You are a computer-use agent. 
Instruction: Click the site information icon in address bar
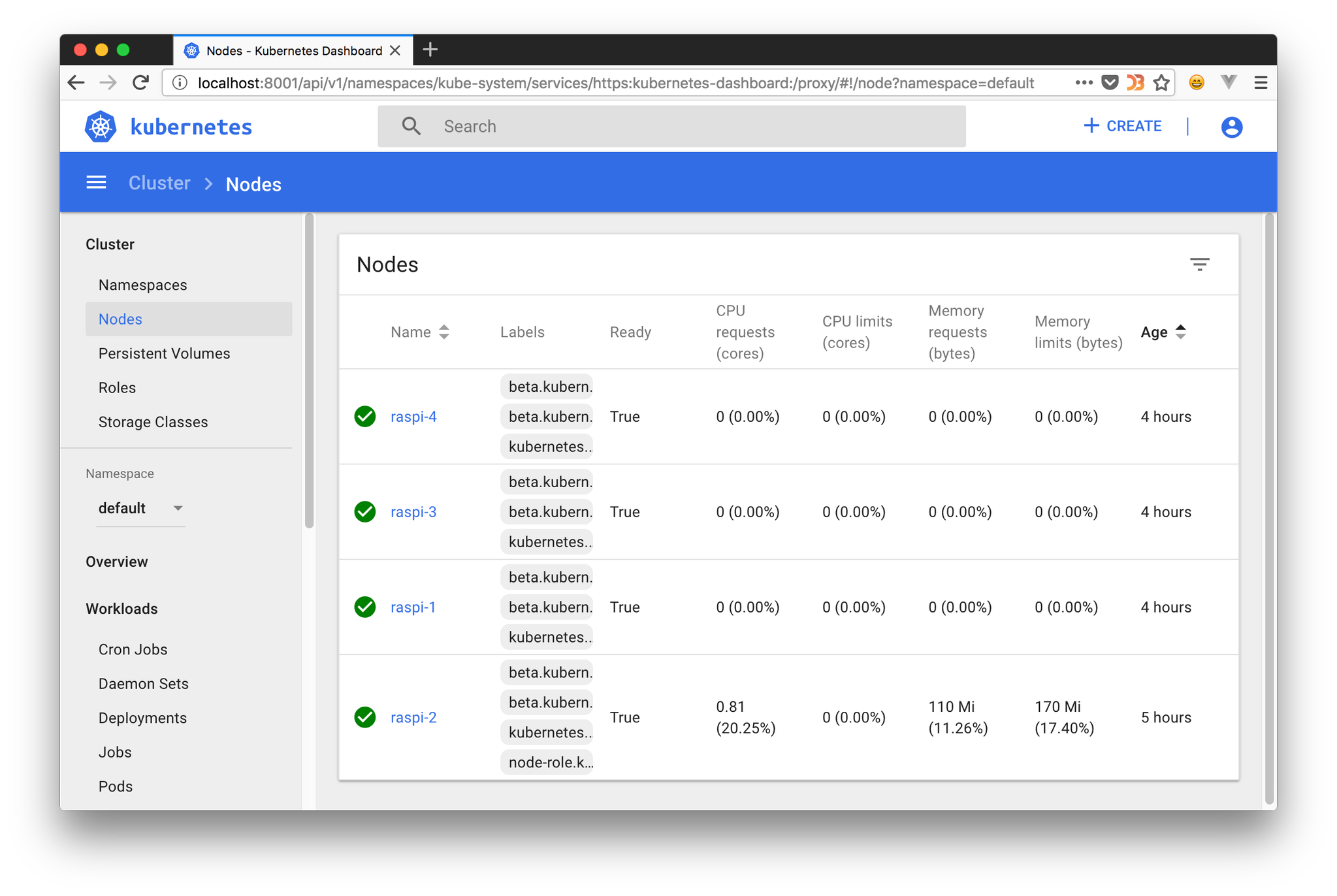(180, 83)
